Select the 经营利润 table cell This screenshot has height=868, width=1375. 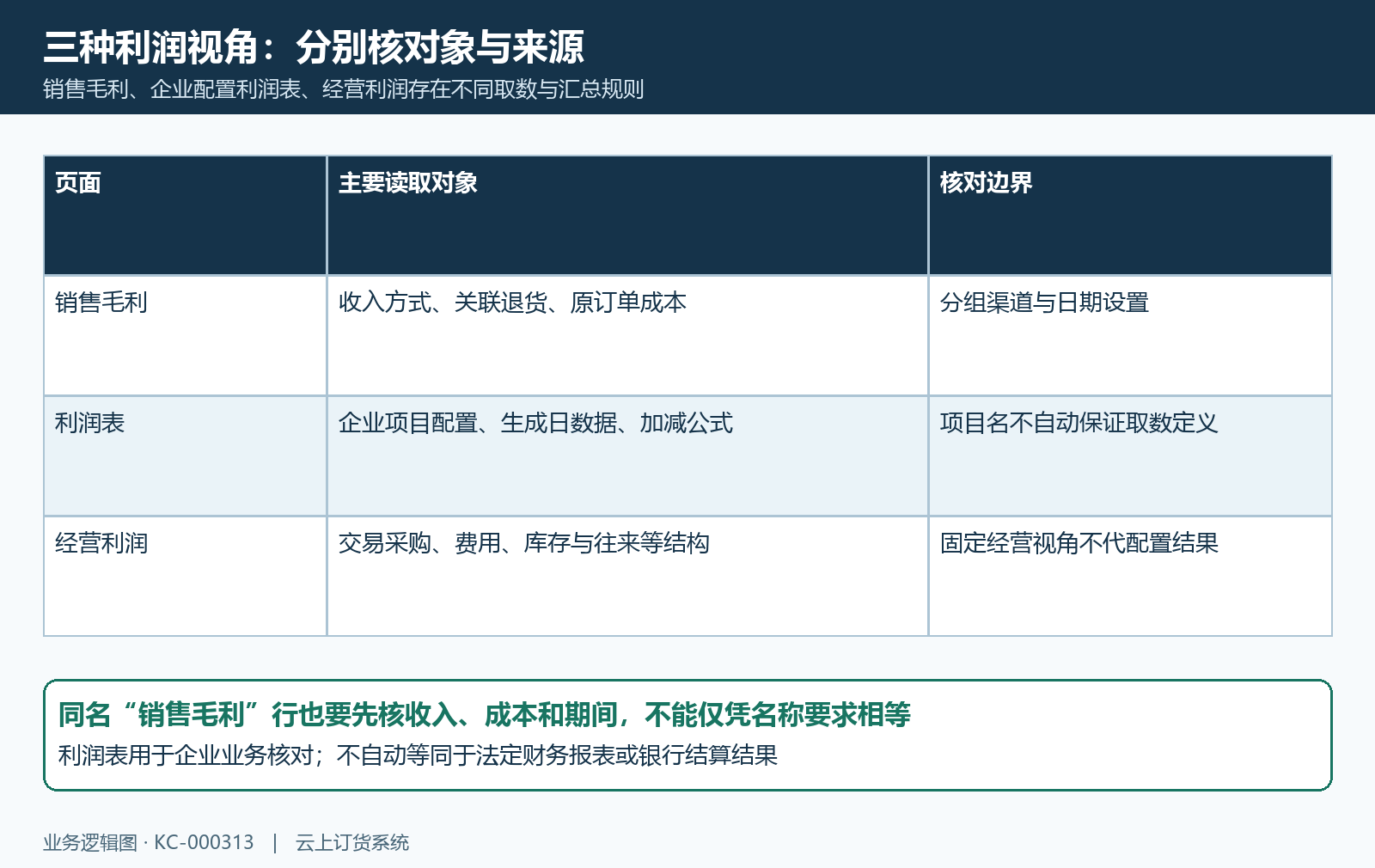185,576
